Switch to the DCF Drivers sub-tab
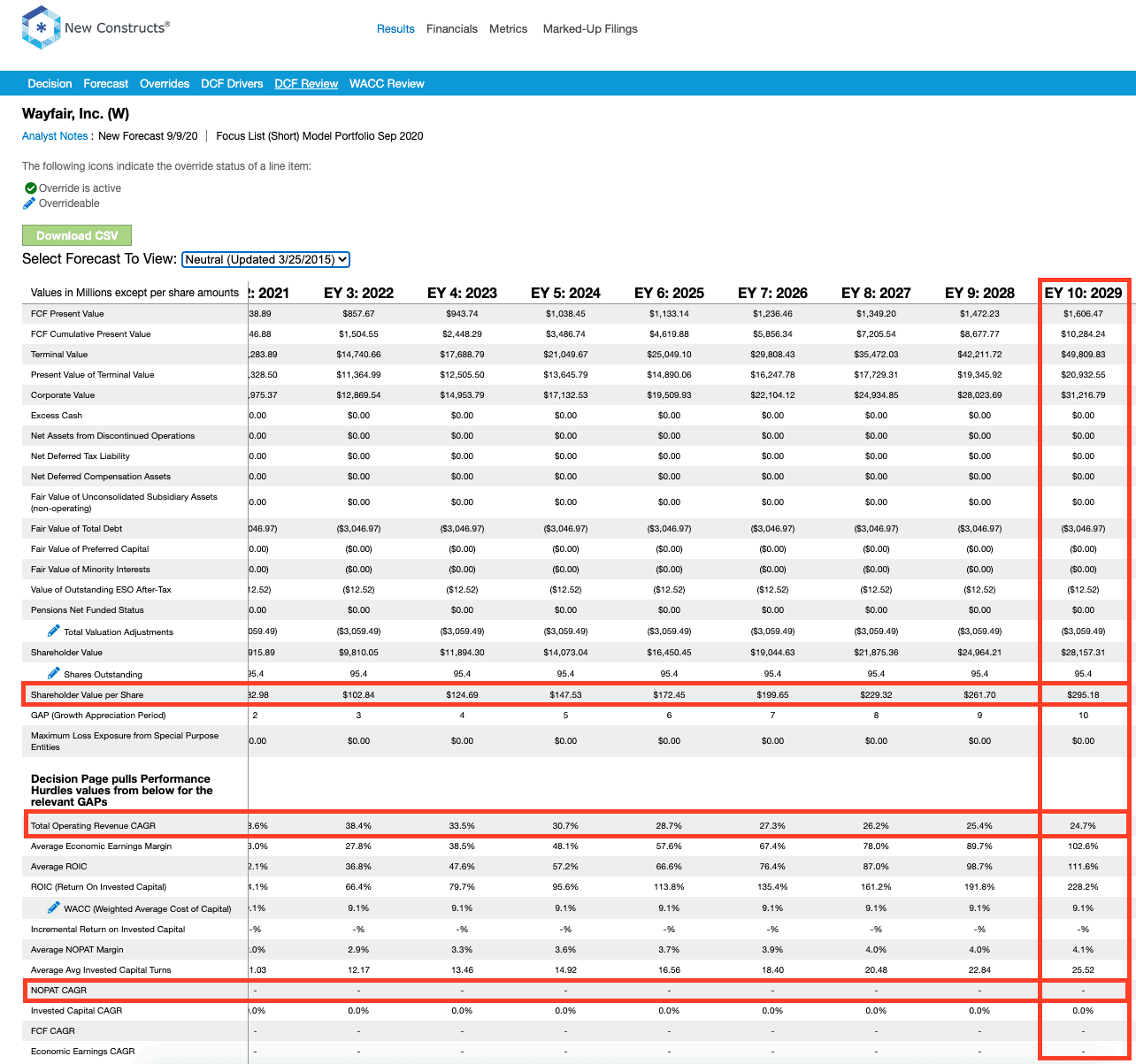 [x=232, y=83]
